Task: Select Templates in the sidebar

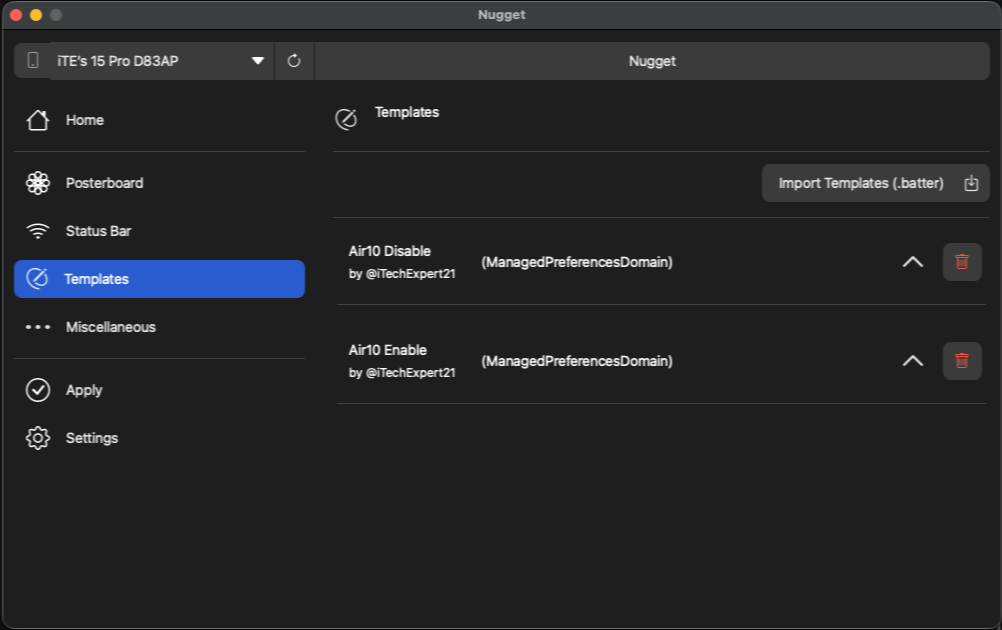Action: [x=159, y=279]
